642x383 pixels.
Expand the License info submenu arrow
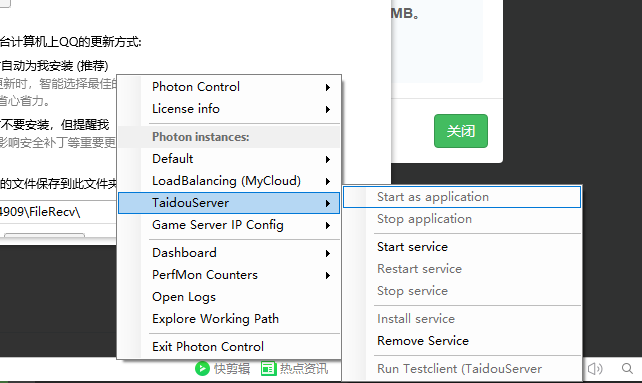tap(328, 109)
